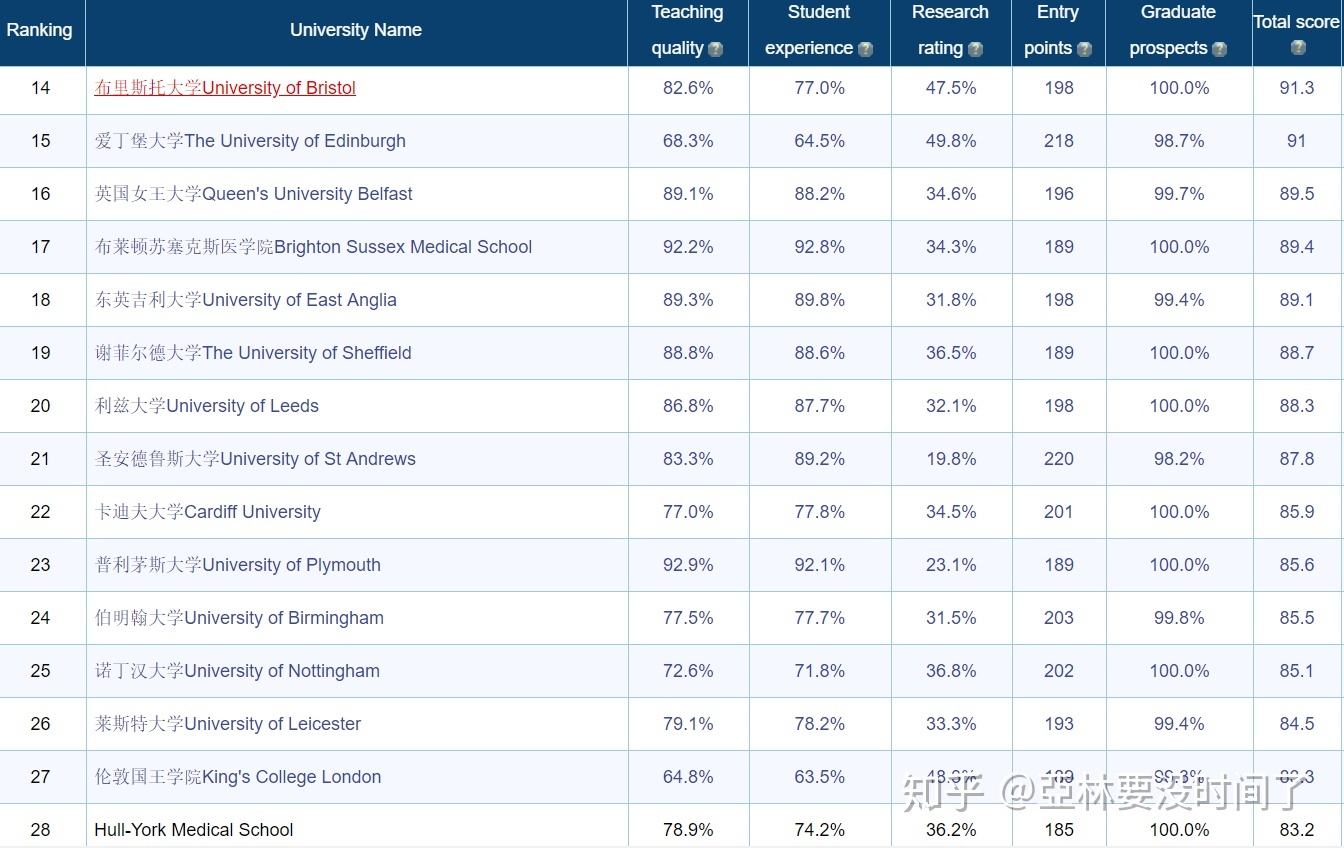The width and height of the screenshot is (1344, 848).
Task: Select St Andrews entry points 220
Action: click(x=1059, y=459)
